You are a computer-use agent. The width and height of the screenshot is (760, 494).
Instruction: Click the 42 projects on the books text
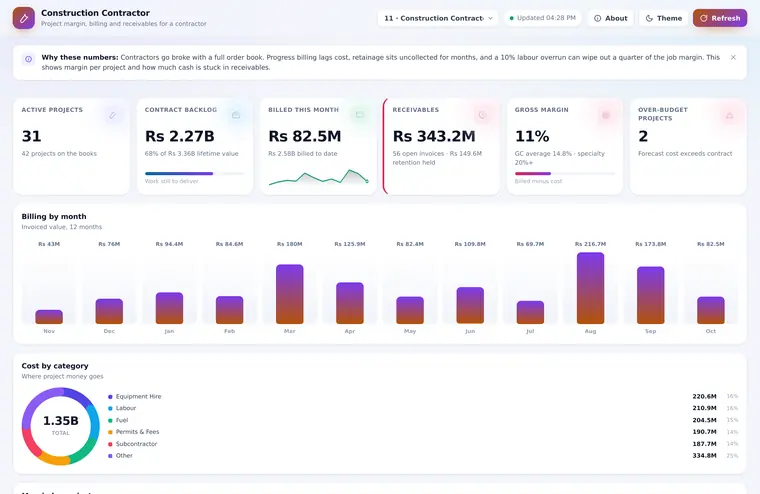[59, 154]
